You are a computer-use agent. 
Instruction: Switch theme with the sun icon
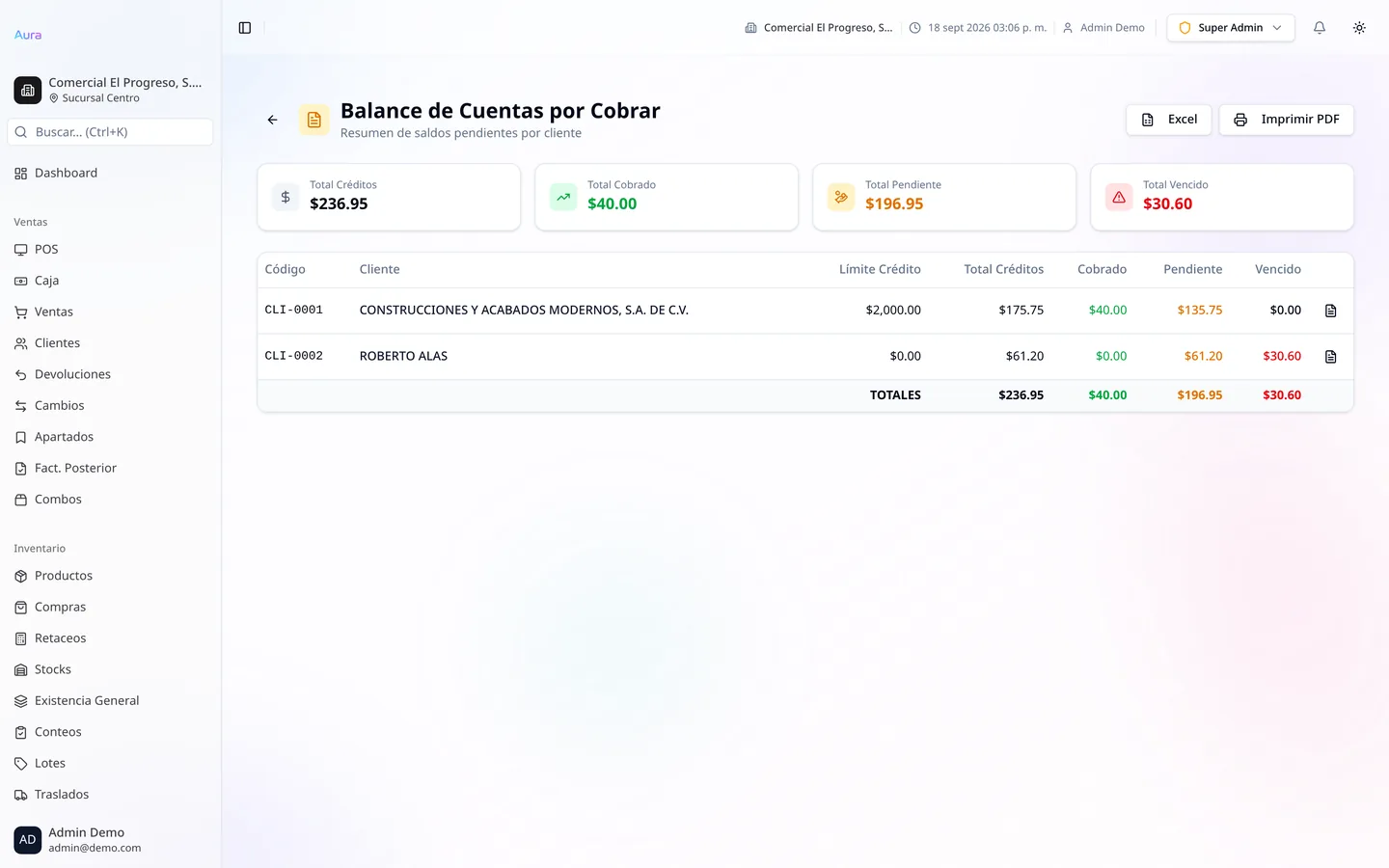1359,28
